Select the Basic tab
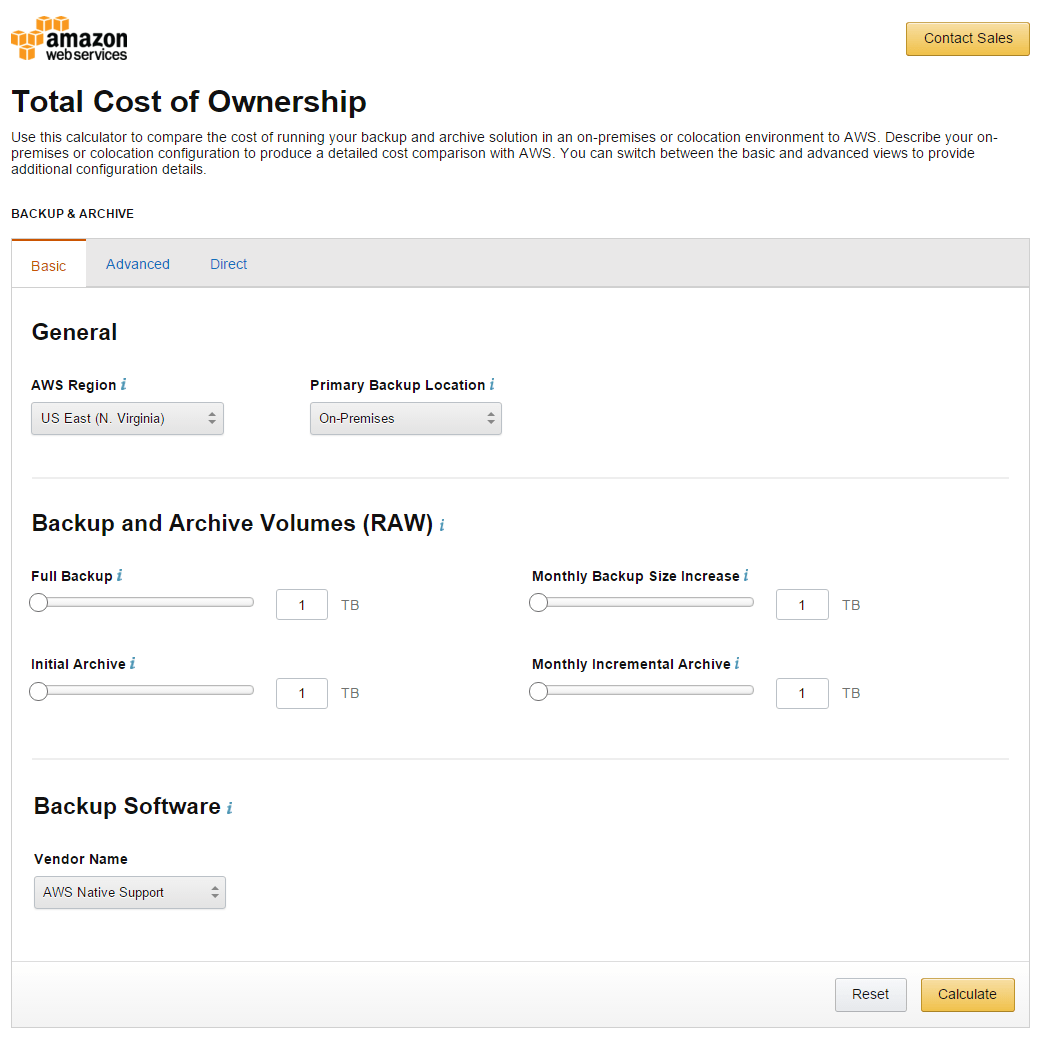Screen dimensions: 1055x1038 click(48, 264)
